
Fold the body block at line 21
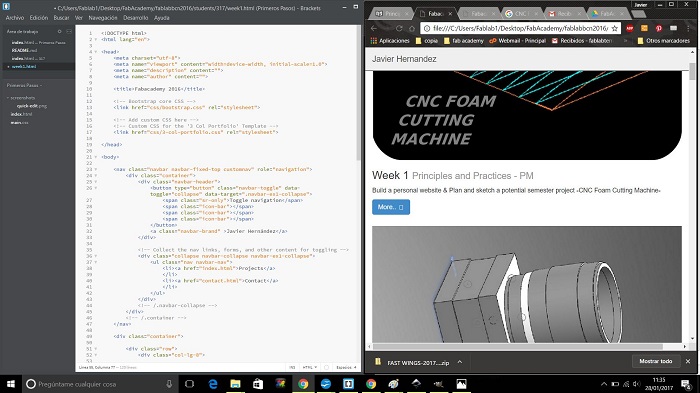point(96,157)
